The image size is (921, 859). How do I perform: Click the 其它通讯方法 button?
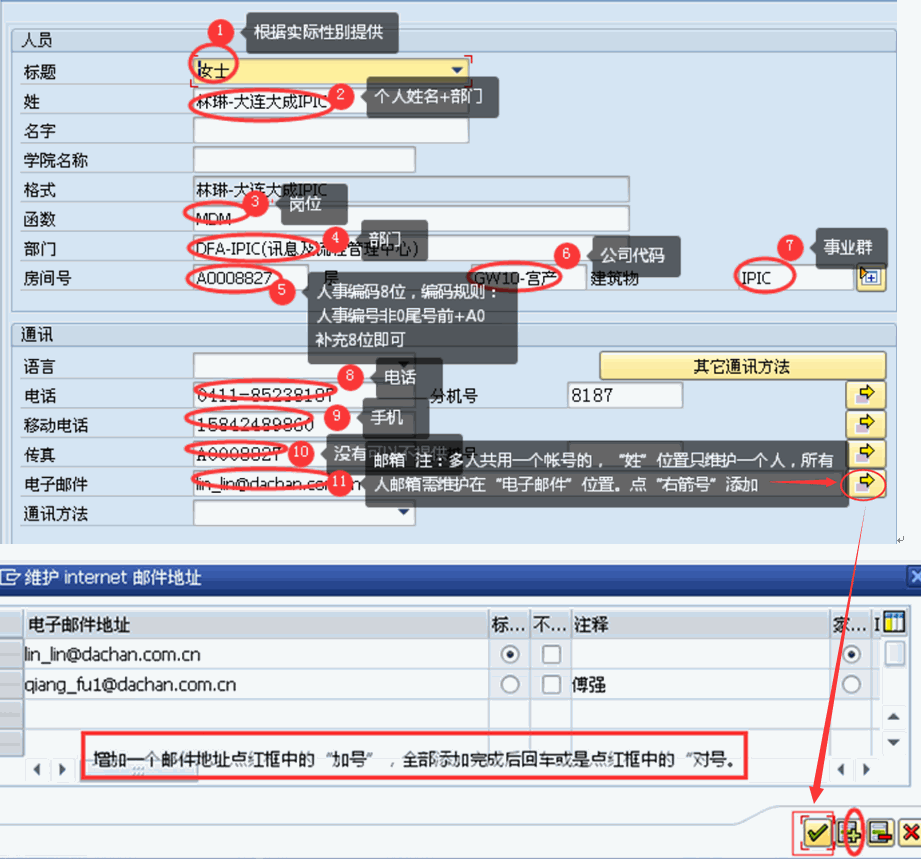[741, 365]
